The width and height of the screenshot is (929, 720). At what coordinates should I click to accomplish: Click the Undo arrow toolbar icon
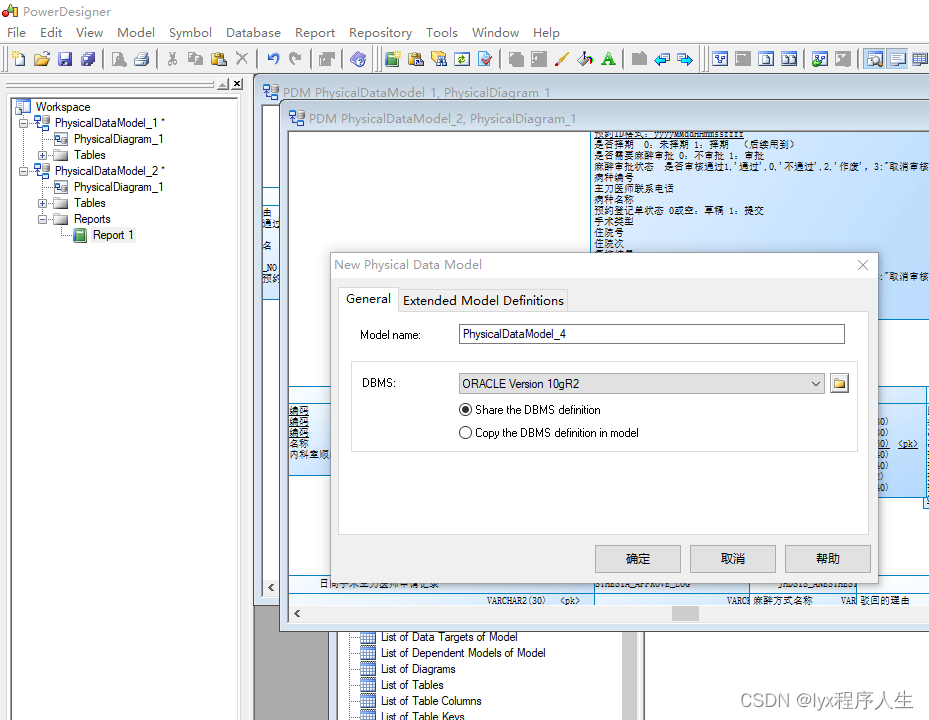[x=273, y=59]
